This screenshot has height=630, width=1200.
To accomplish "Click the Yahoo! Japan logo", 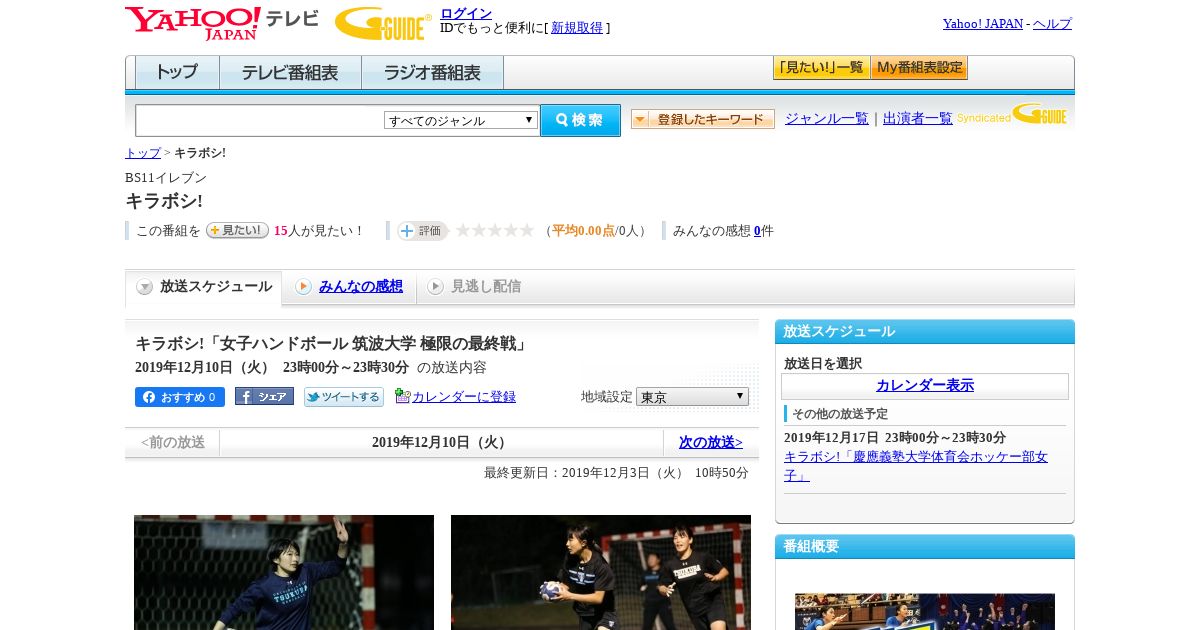I will [x=192, y=23].
